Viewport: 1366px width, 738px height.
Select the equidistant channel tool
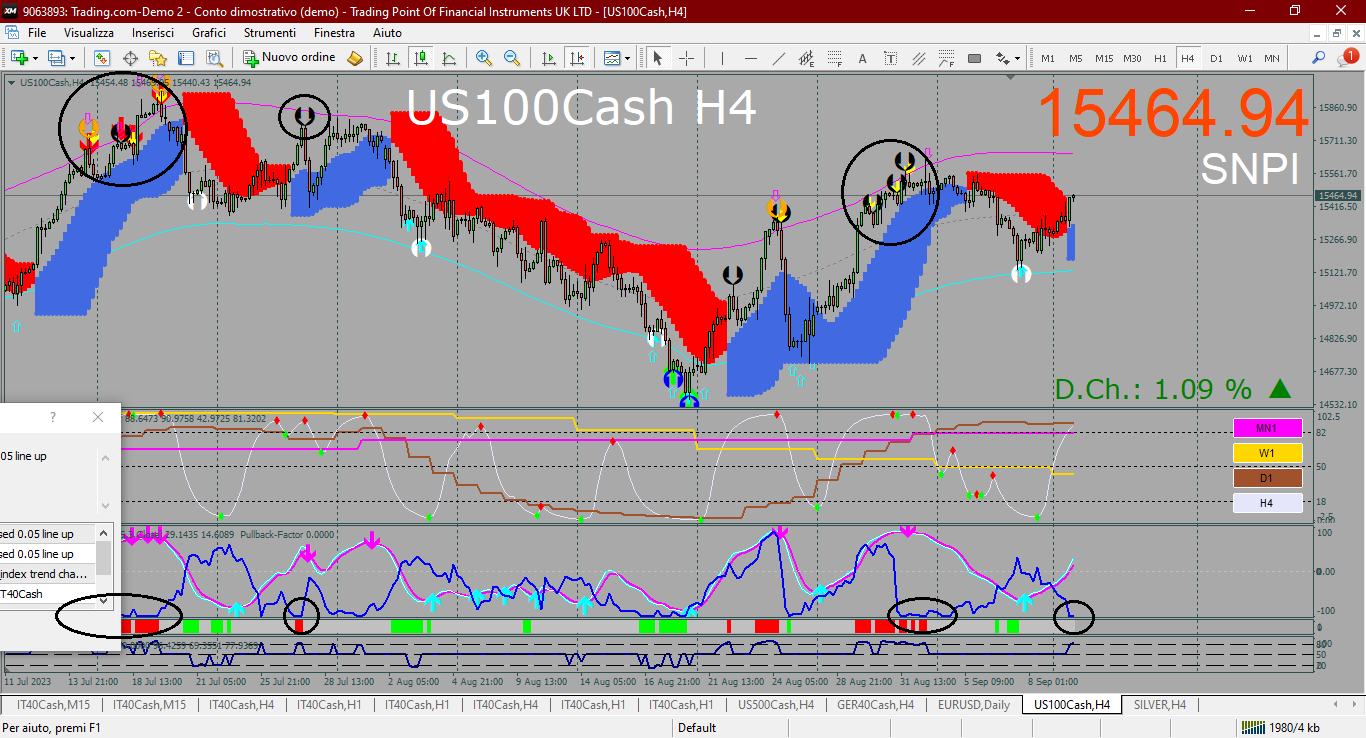806,58
